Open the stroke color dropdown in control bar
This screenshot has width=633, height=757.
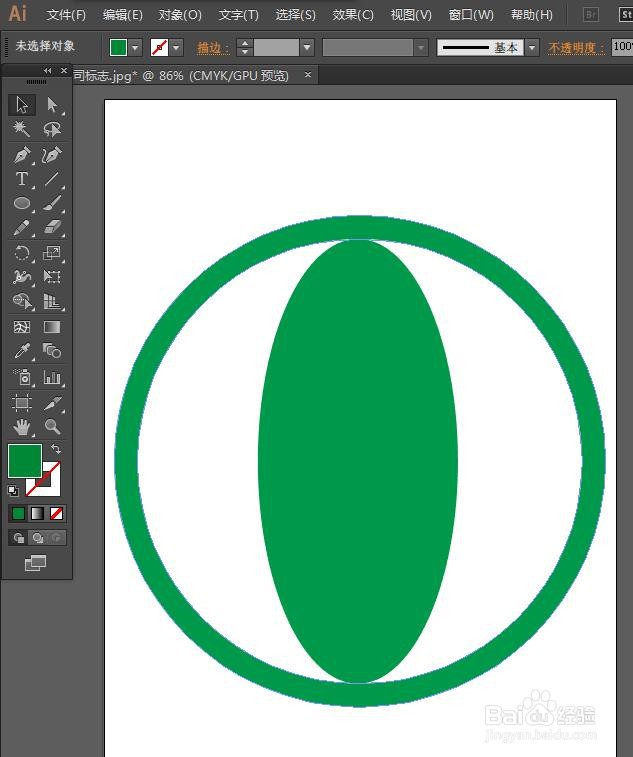tap(177, 47)
